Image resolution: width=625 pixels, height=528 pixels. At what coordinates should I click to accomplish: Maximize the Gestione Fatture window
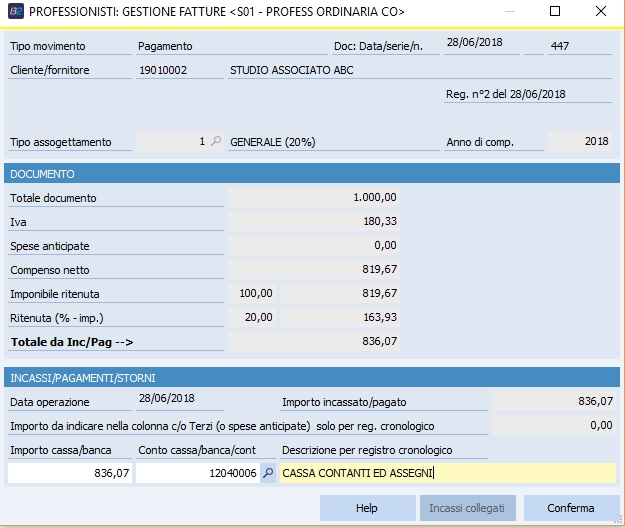pos(556,12)
